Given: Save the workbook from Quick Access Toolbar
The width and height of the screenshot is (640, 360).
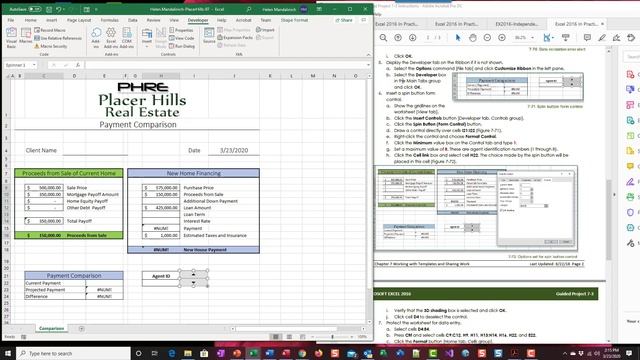Looking at the screenshot, I should 49,9.
